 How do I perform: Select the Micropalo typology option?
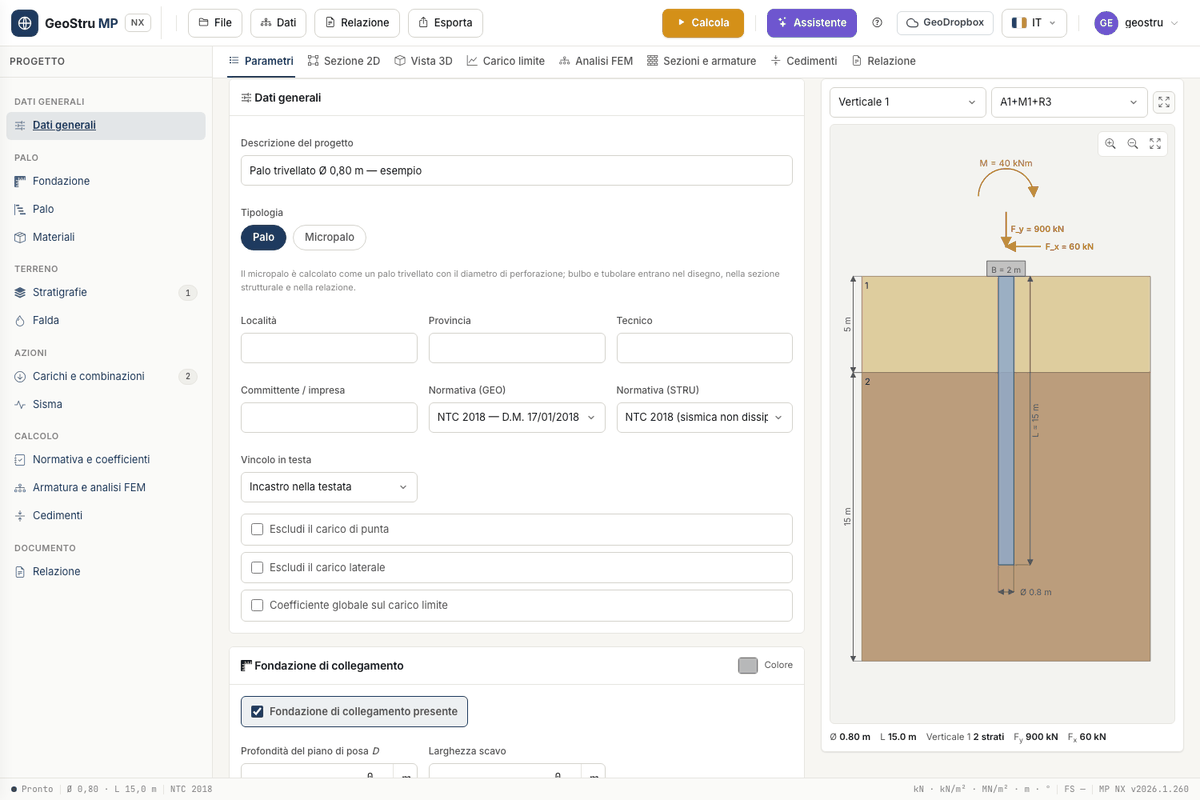pos(330,237)
